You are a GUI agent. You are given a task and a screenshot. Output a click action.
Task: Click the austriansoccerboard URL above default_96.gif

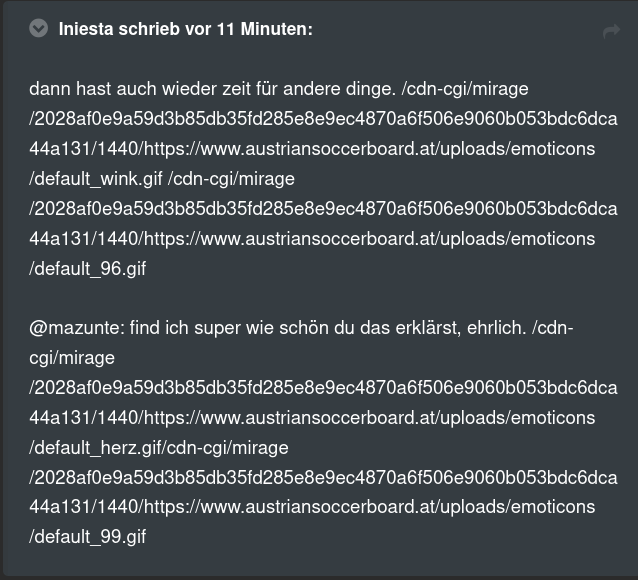369,239
